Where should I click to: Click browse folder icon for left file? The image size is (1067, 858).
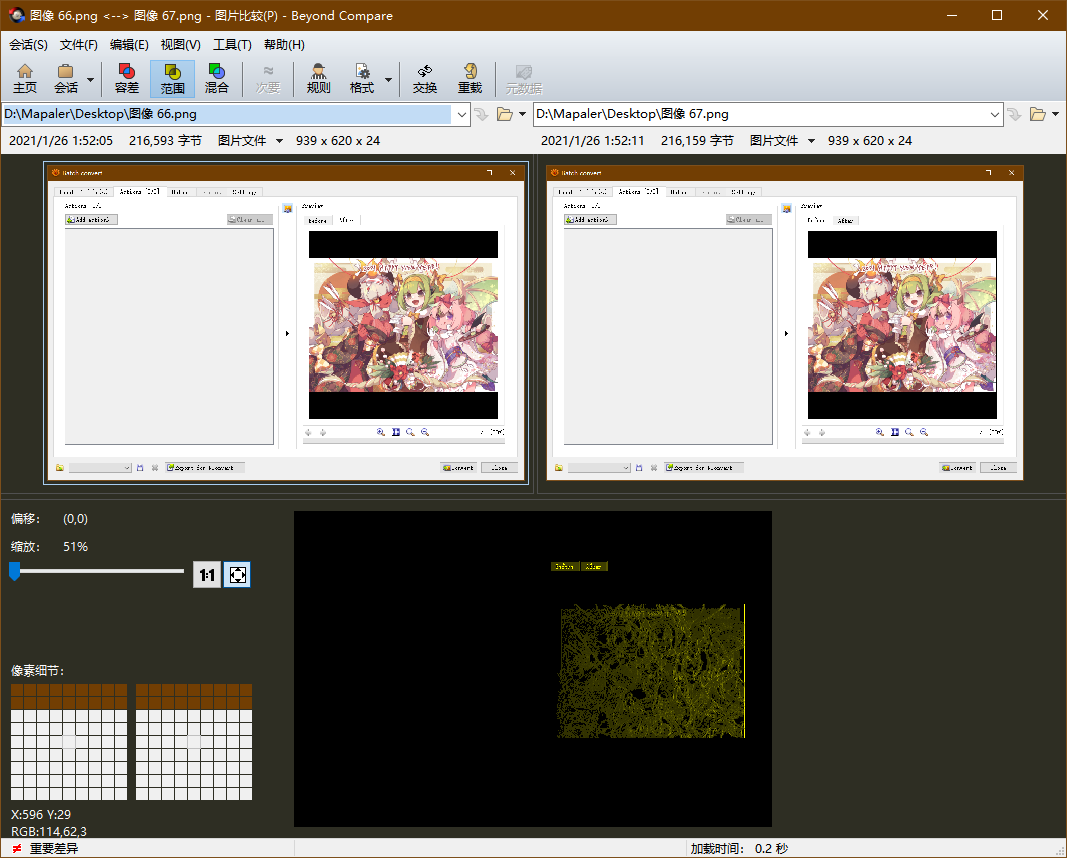click(505, 114)
